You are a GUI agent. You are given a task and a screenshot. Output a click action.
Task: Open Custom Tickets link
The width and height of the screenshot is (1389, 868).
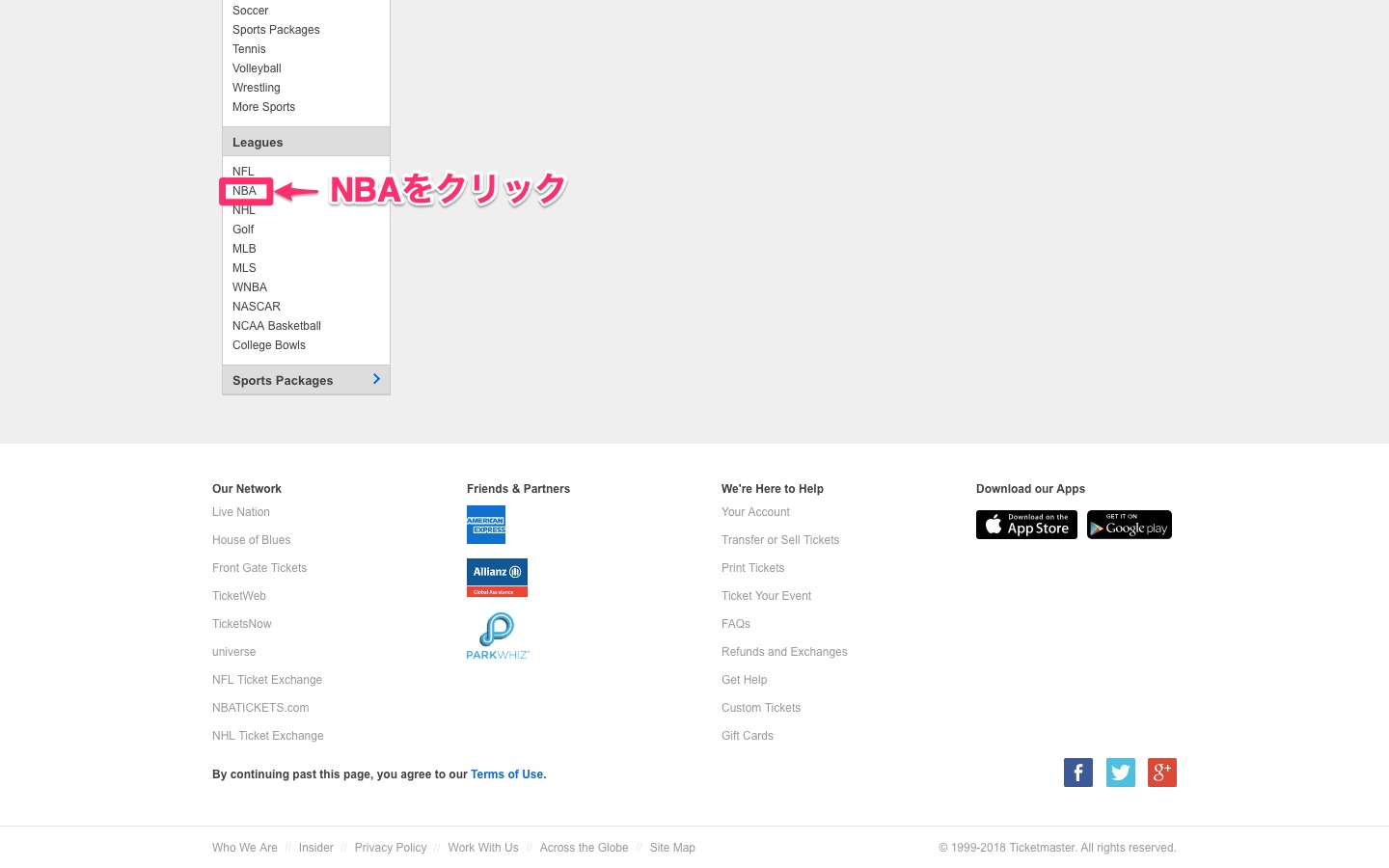coord(761,708)
